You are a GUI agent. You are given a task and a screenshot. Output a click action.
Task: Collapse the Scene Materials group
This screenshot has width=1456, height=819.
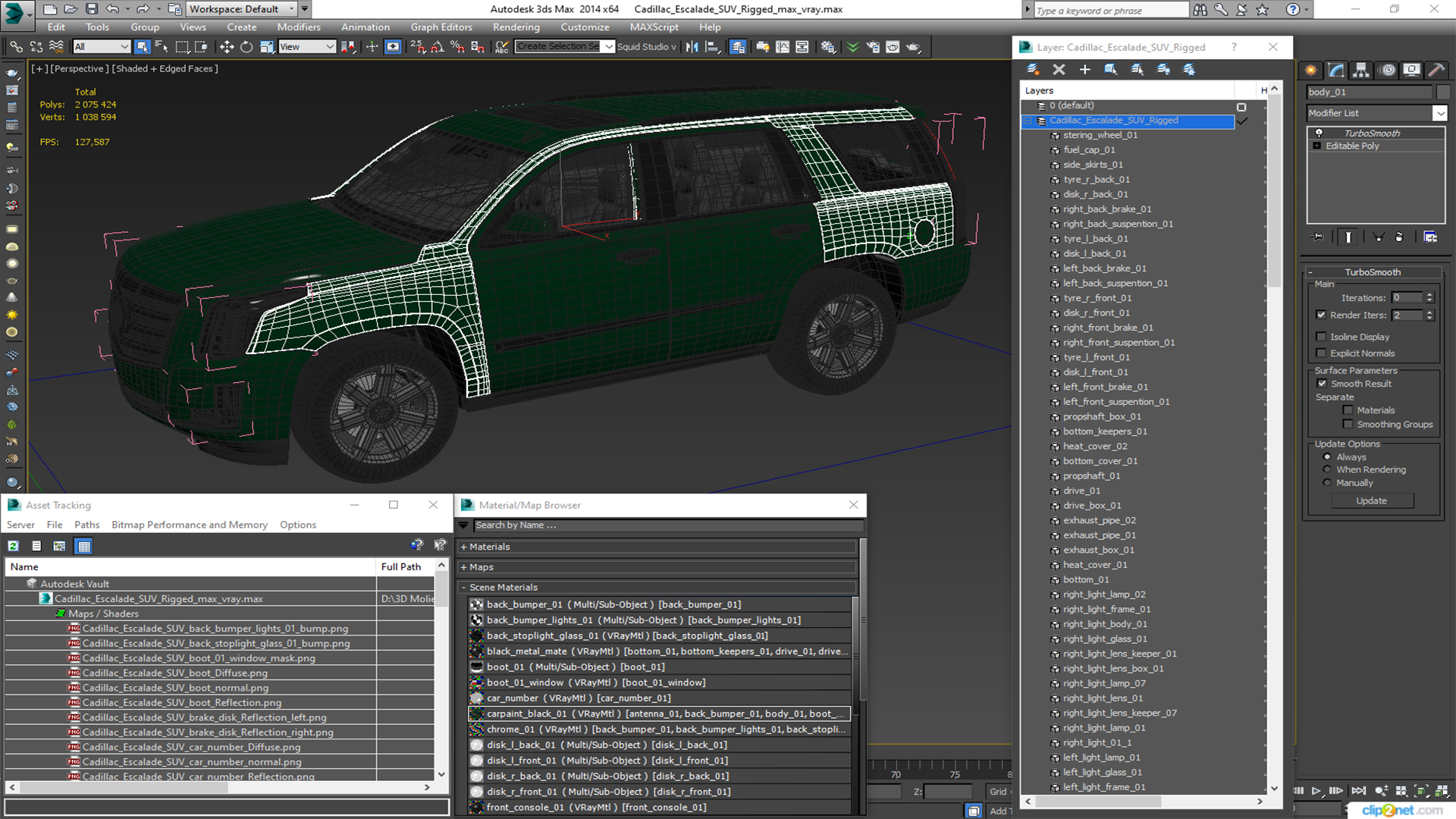[x=463, y=588]
